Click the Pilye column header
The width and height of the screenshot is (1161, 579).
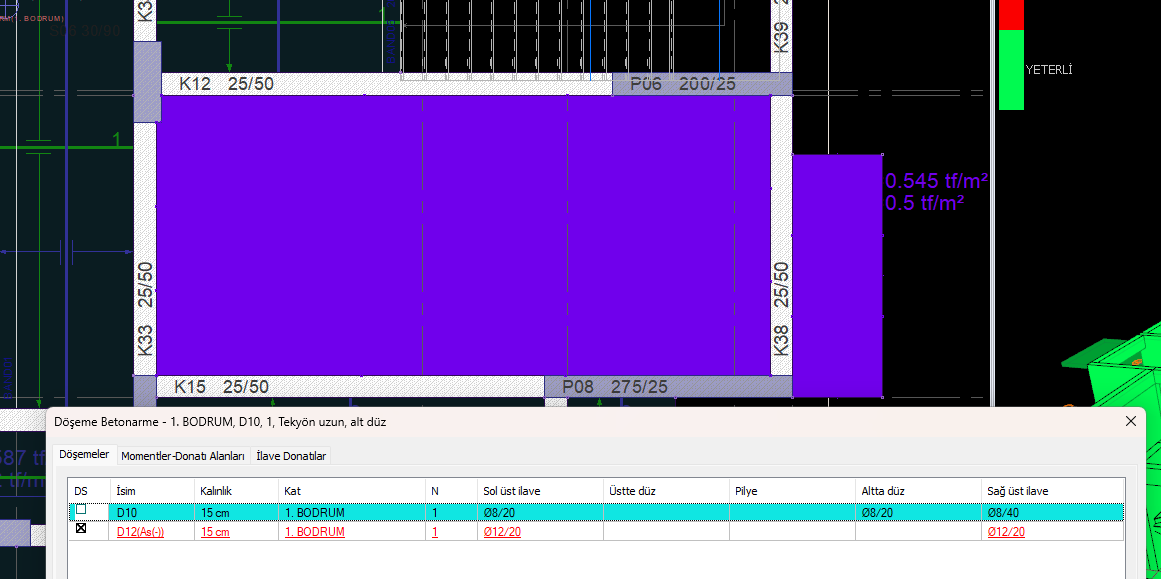pyautogui.click(x=746, y=491)
